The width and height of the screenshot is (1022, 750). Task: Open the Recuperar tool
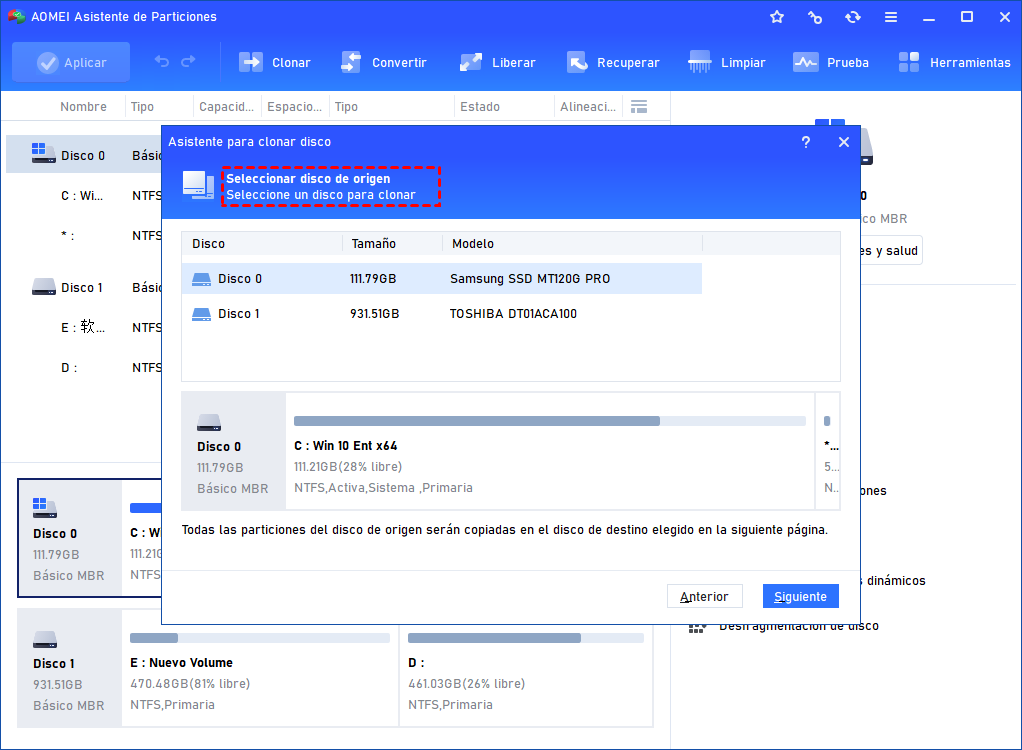click(x=613, y=63)
